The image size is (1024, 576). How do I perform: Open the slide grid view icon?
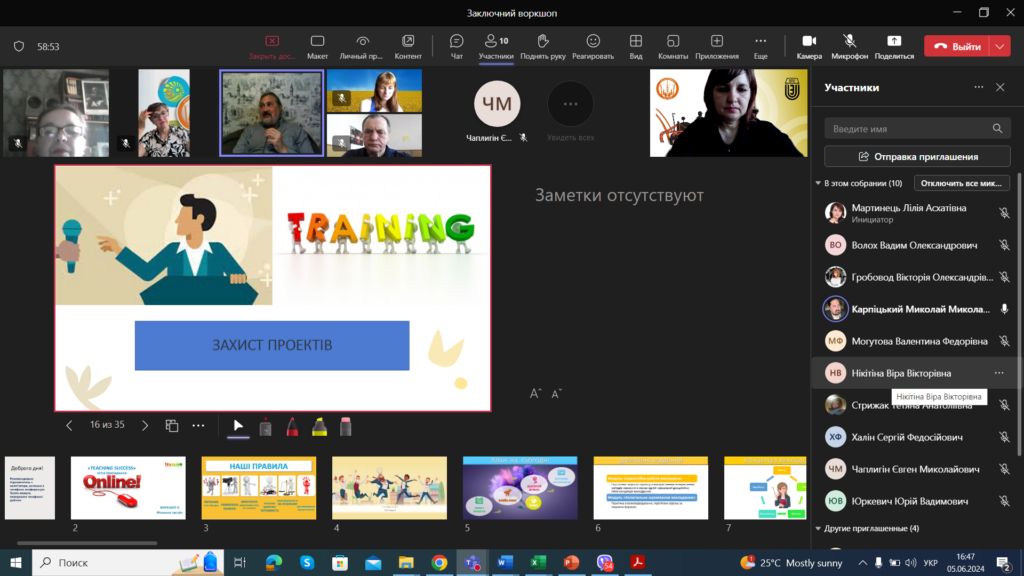[171, 426]
